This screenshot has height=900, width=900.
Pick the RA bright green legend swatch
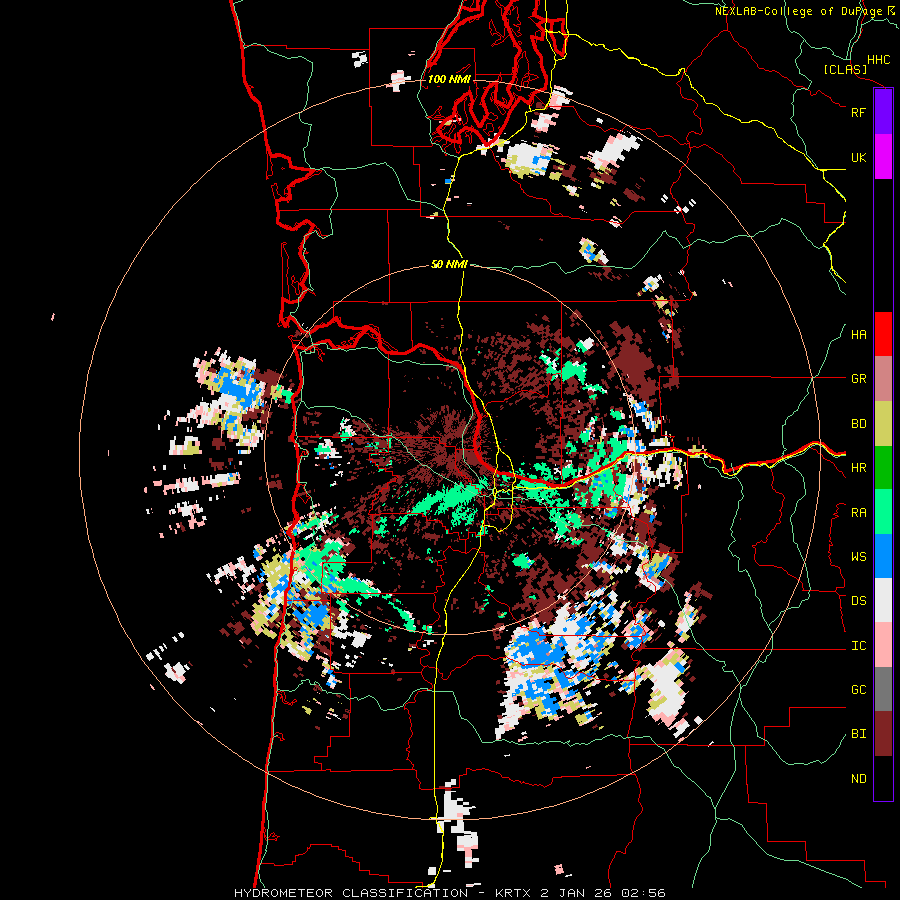pos(883,512)
